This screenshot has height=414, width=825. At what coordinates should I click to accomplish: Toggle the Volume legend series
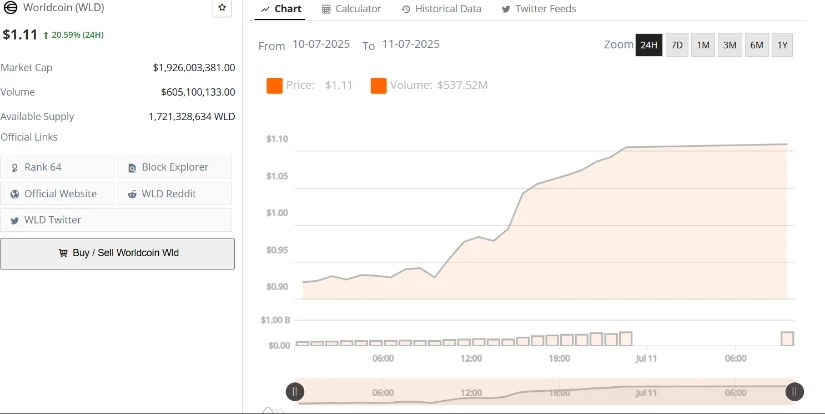click(429, 86)
